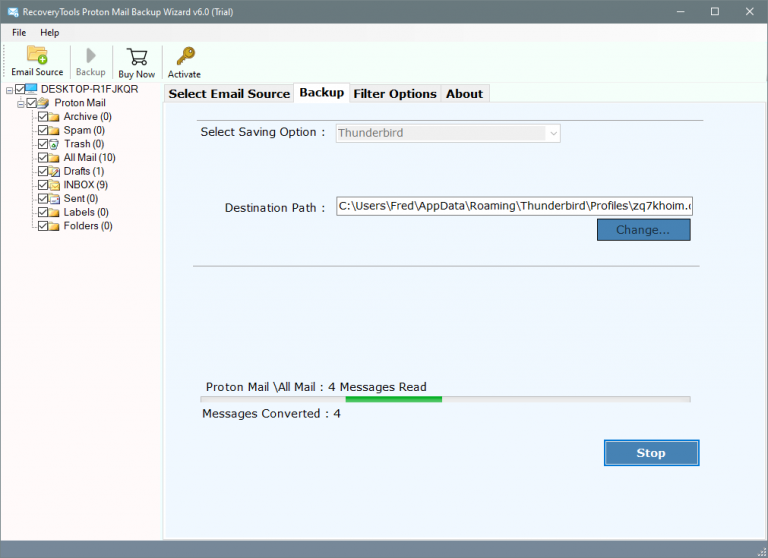Select the Trash (0) tree label
This screenshot has width=768, height=558.
[x=84, y=144]
